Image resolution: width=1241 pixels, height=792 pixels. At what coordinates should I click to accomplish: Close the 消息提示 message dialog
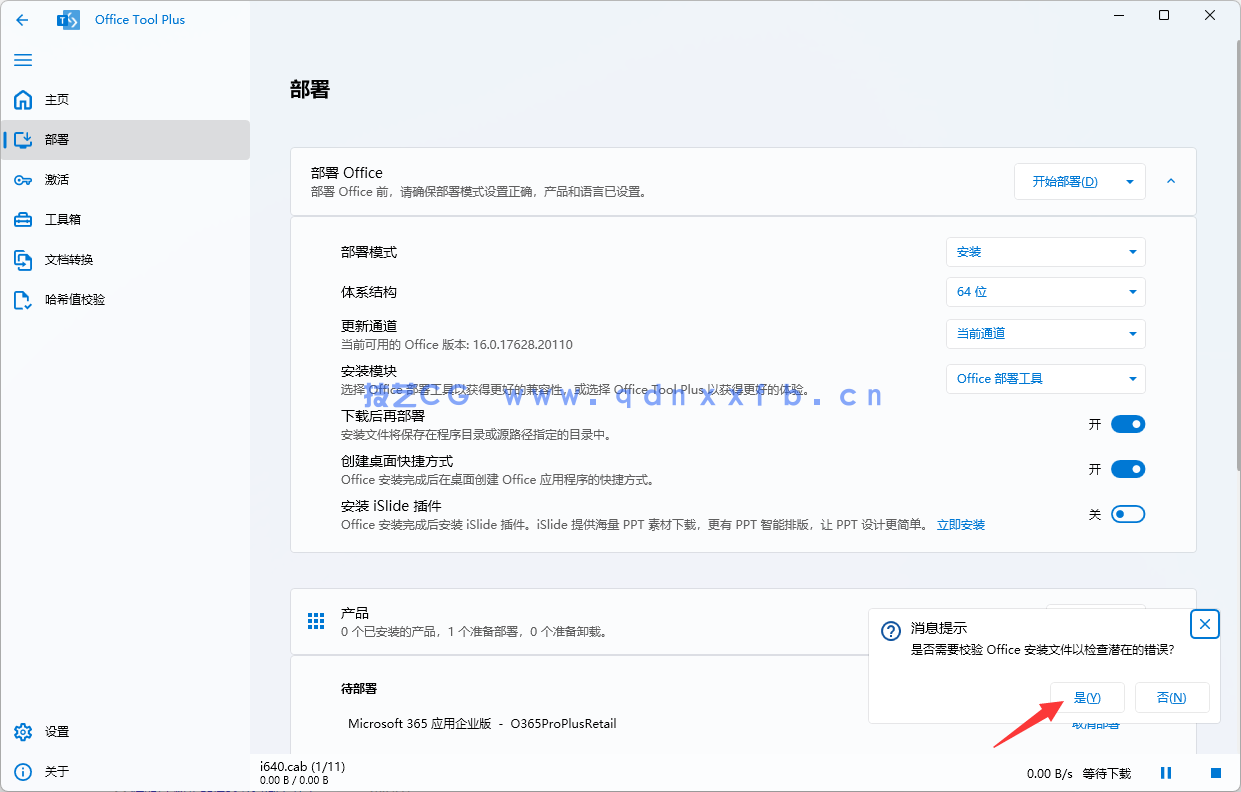coord(1204,624)
